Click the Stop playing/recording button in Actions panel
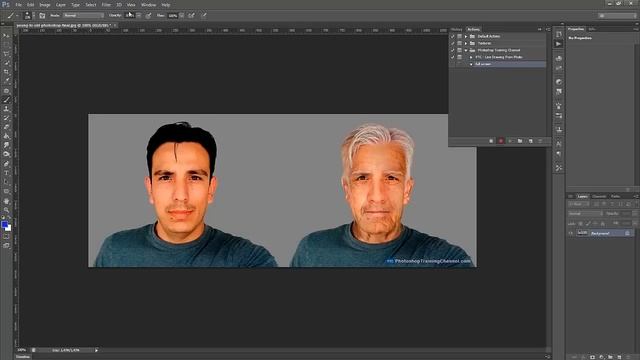Screen dimensions: 640x360 (491, 141)
